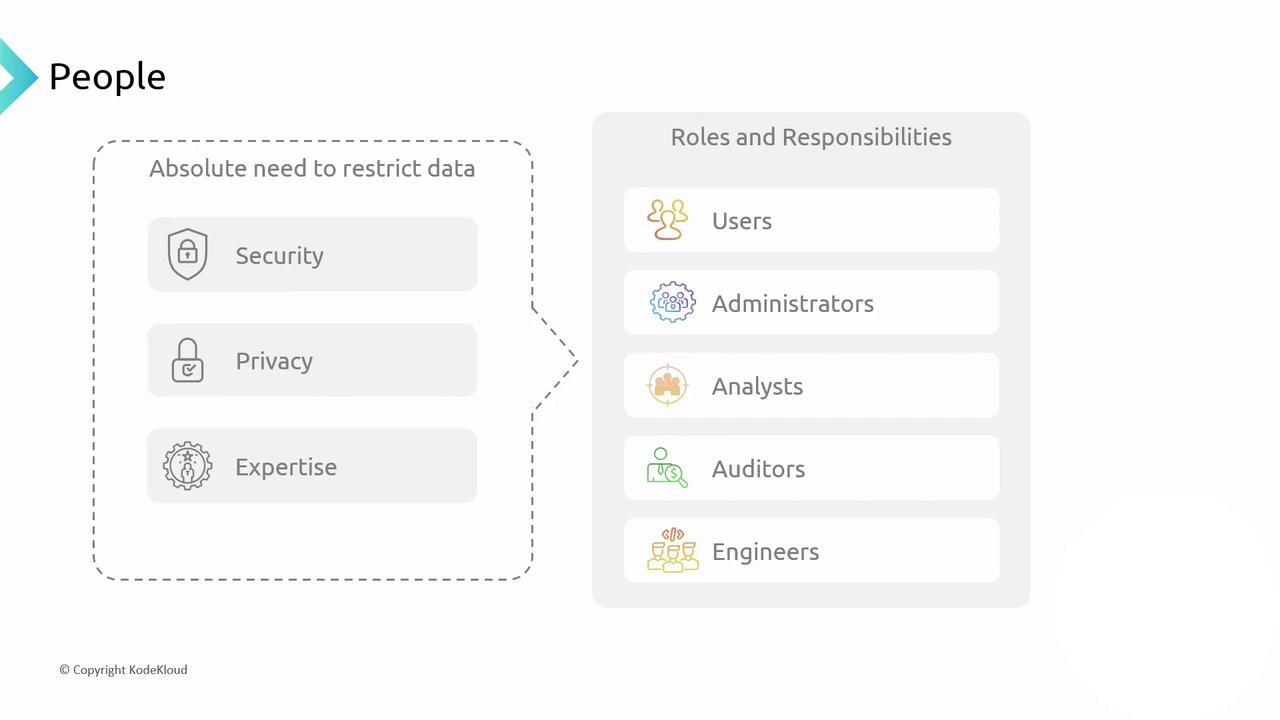Click the Copyright KodeKloud footer text
This screenshot has height=720, width=1280.
(123, 670)
